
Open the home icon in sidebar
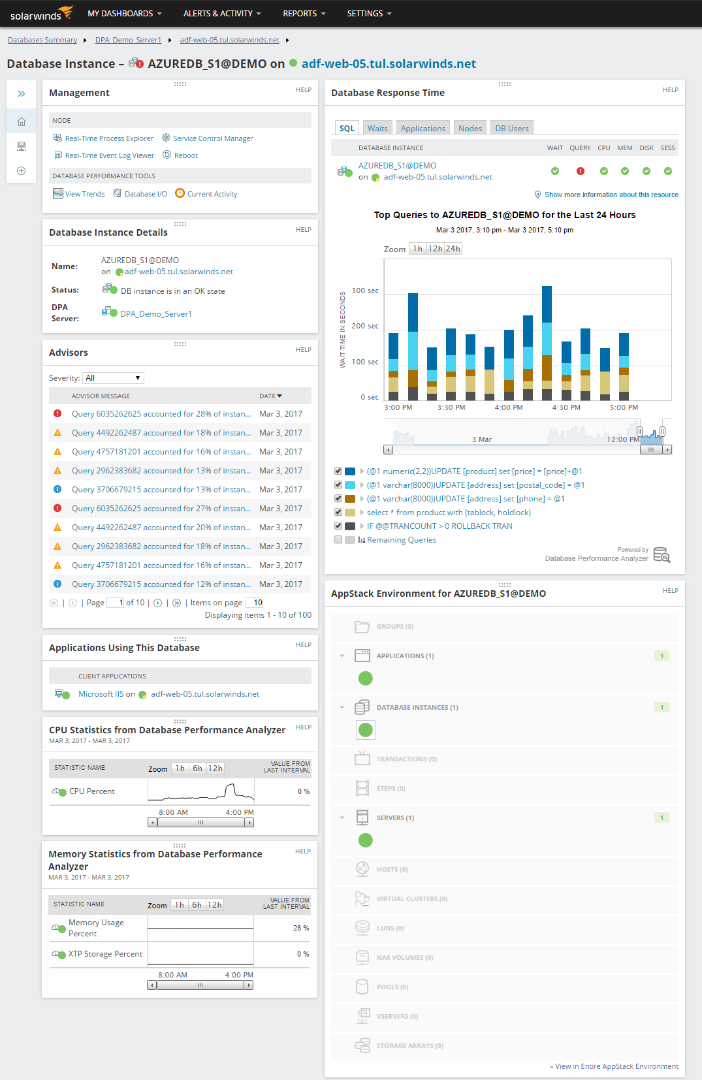tap(21, 122)
